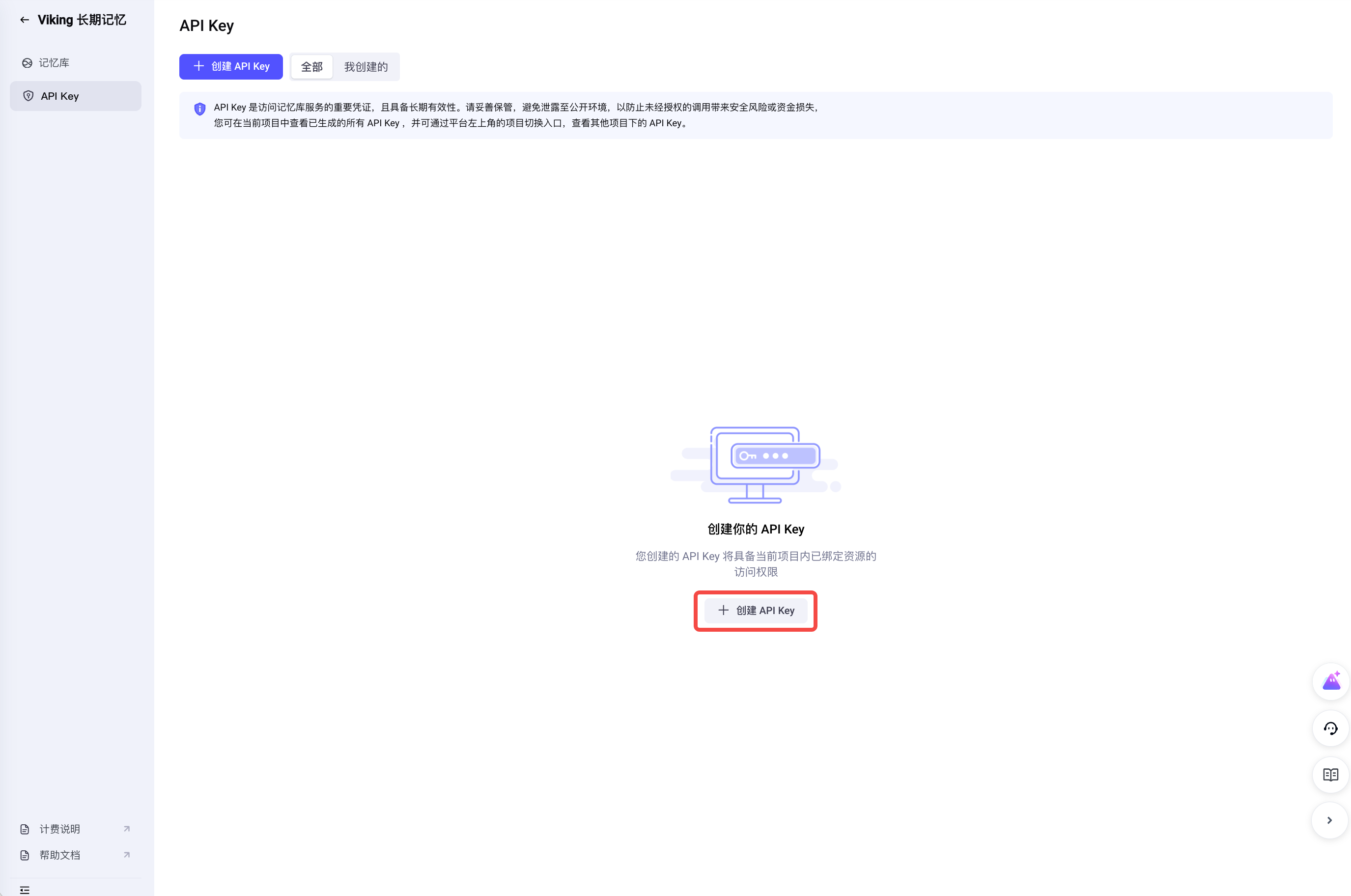Image resolution: width=1351 pixels, height=896 pixels.
Task: Open the 帮助文档 link
Action: pos(59,855)
